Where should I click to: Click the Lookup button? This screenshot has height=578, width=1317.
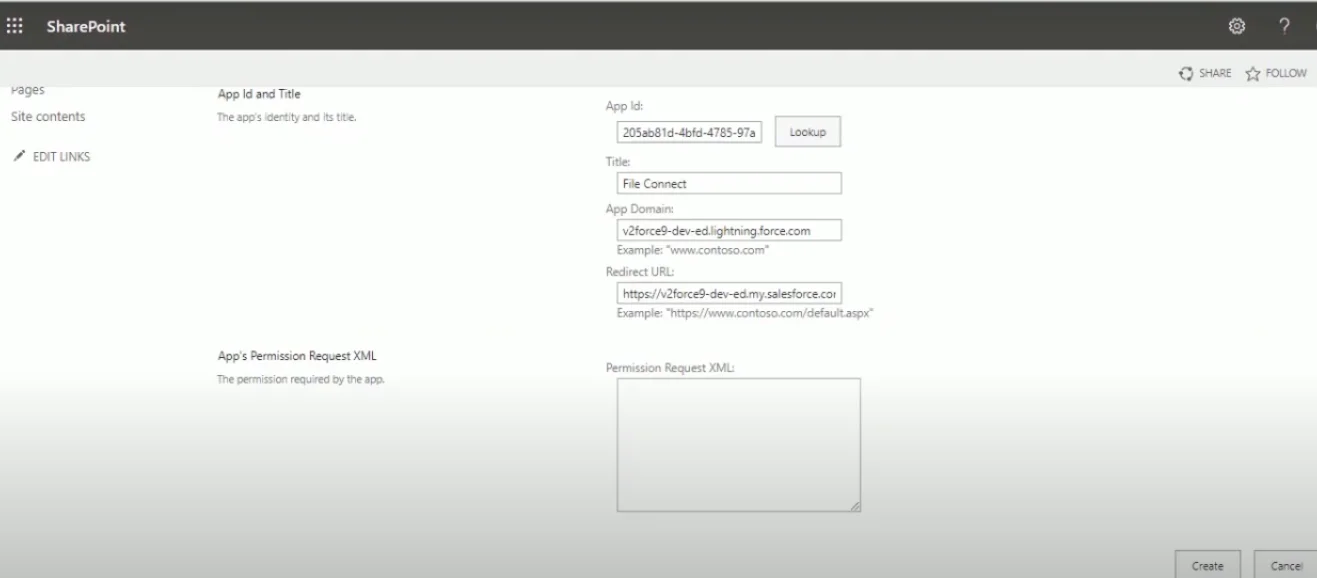pos(807,131)
